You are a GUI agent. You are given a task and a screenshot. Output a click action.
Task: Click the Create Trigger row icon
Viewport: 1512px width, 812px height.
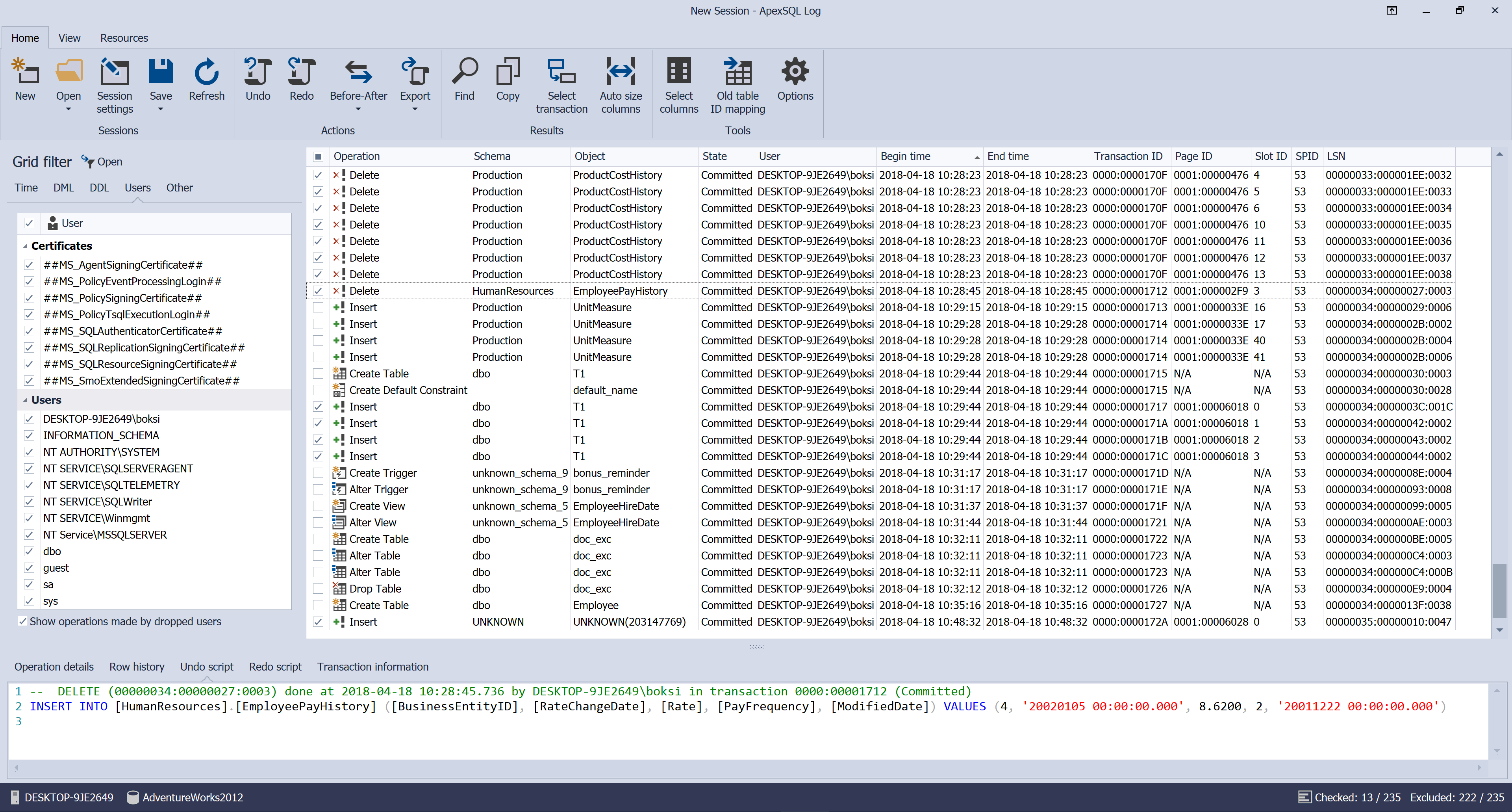pos(339,473)
